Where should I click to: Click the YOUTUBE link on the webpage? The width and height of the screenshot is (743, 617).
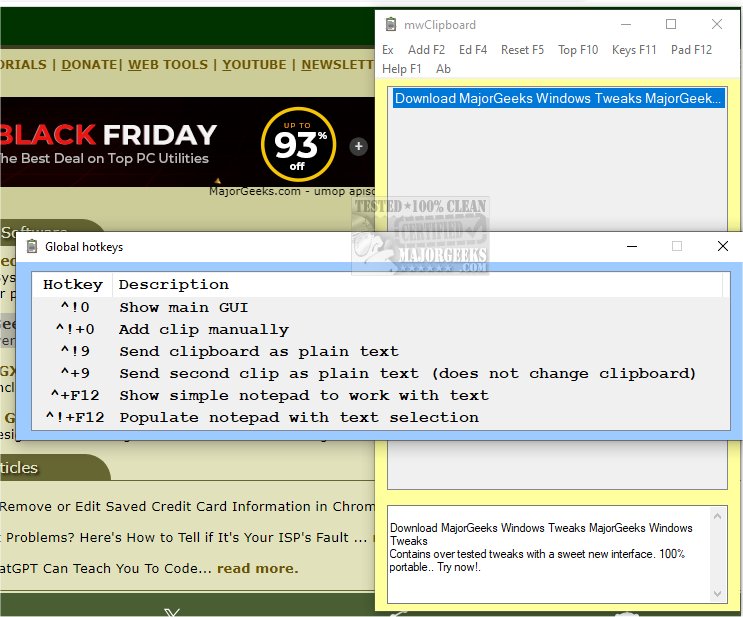pyautogui.click(x=254, y=64)
